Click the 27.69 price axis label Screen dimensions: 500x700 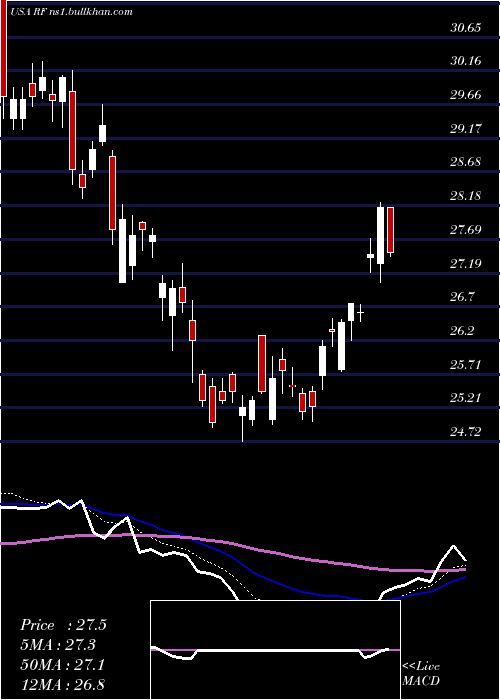coord(466,230)
